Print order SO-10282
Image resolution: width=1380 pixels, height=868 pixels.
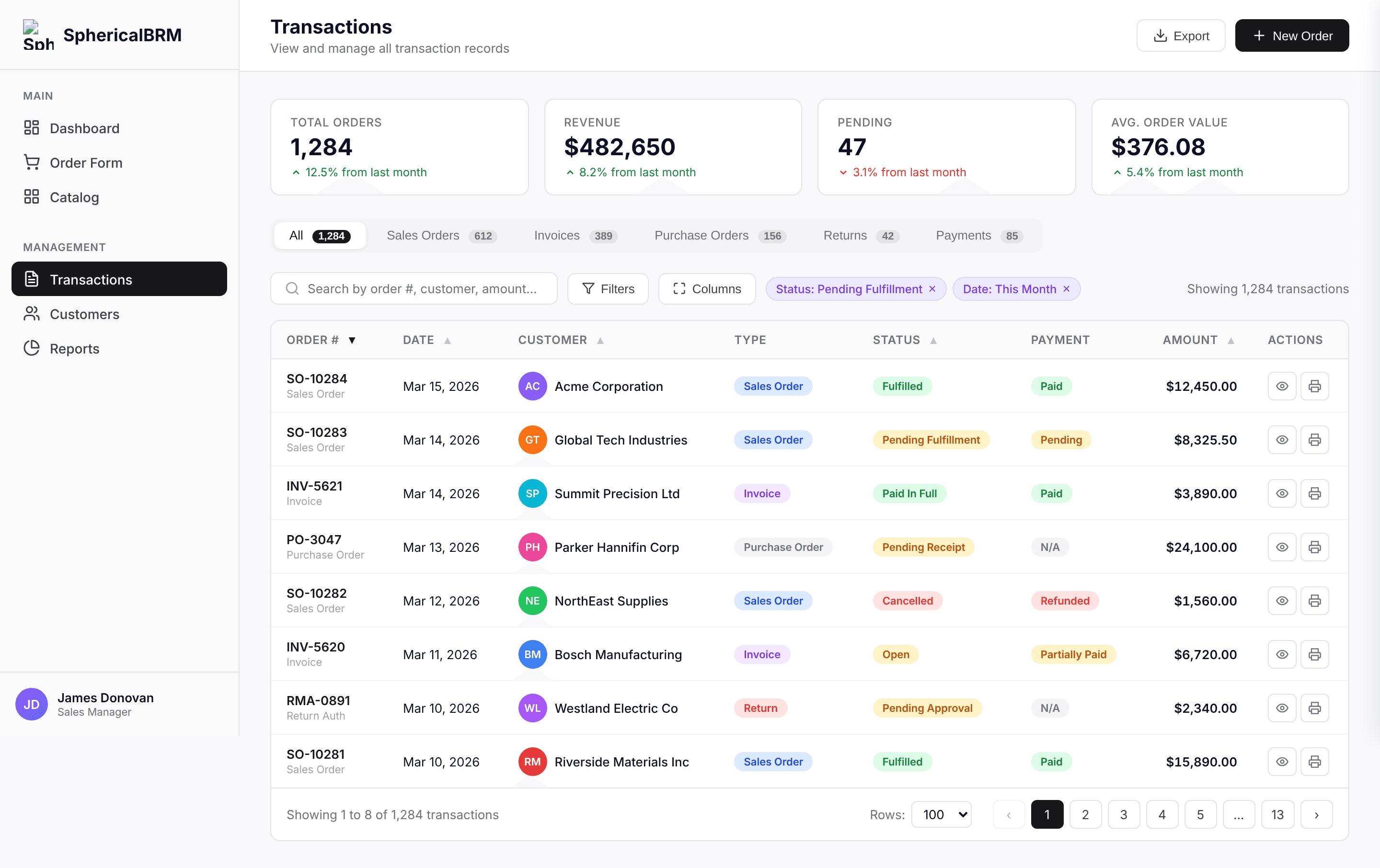pyautogui.click(x=1315, y=601)
